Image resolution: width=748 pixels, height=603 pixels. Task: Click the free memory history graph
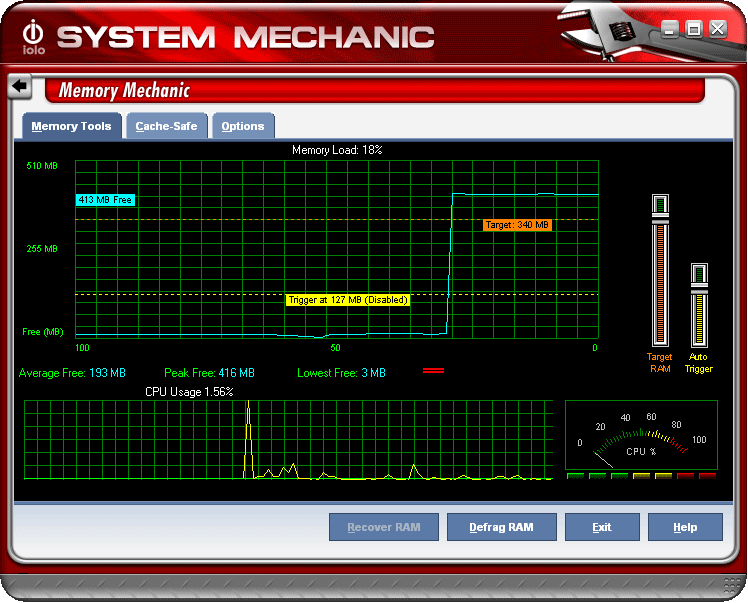(337, 250)
